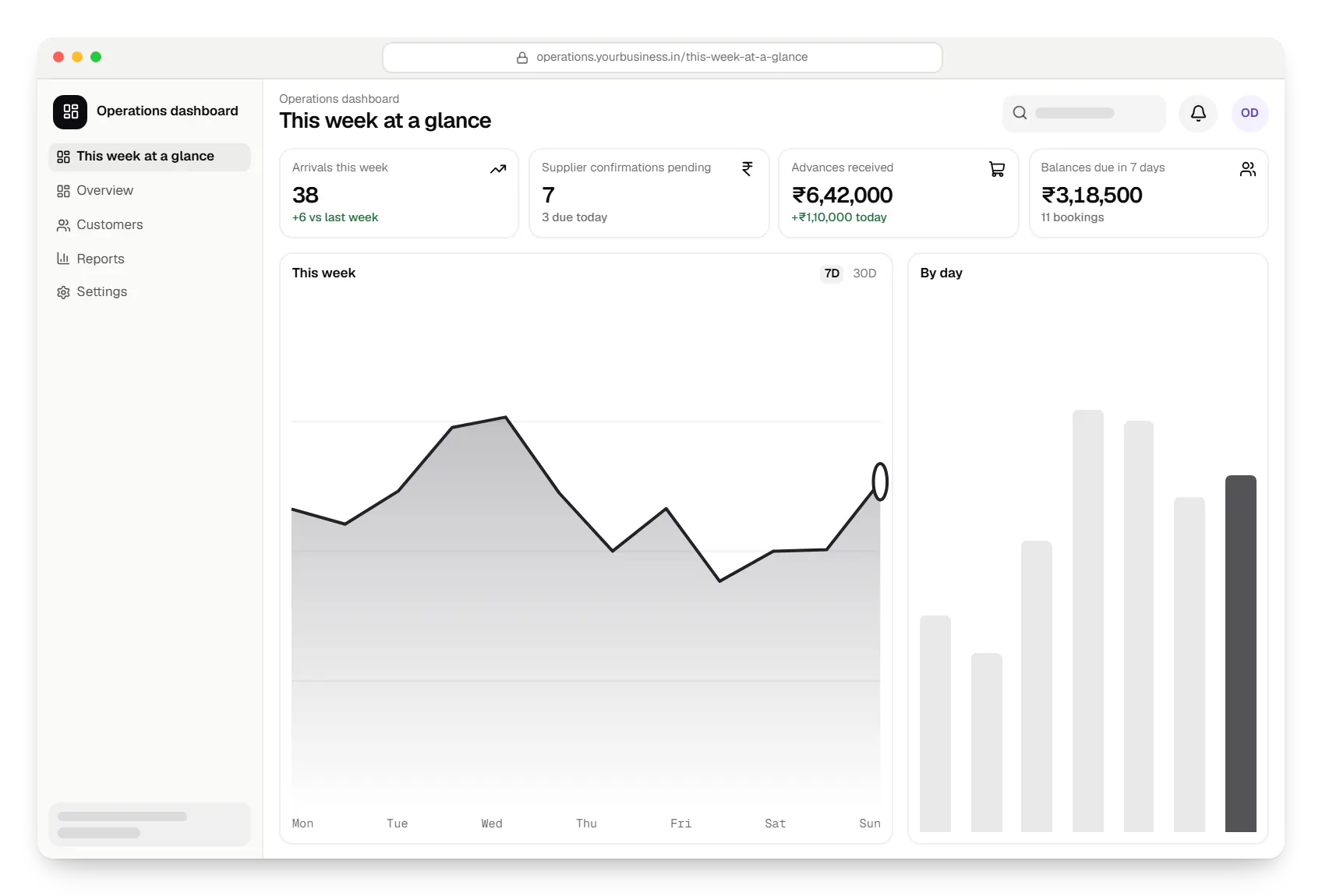Open Reports from the sidebar

[150, 259]
